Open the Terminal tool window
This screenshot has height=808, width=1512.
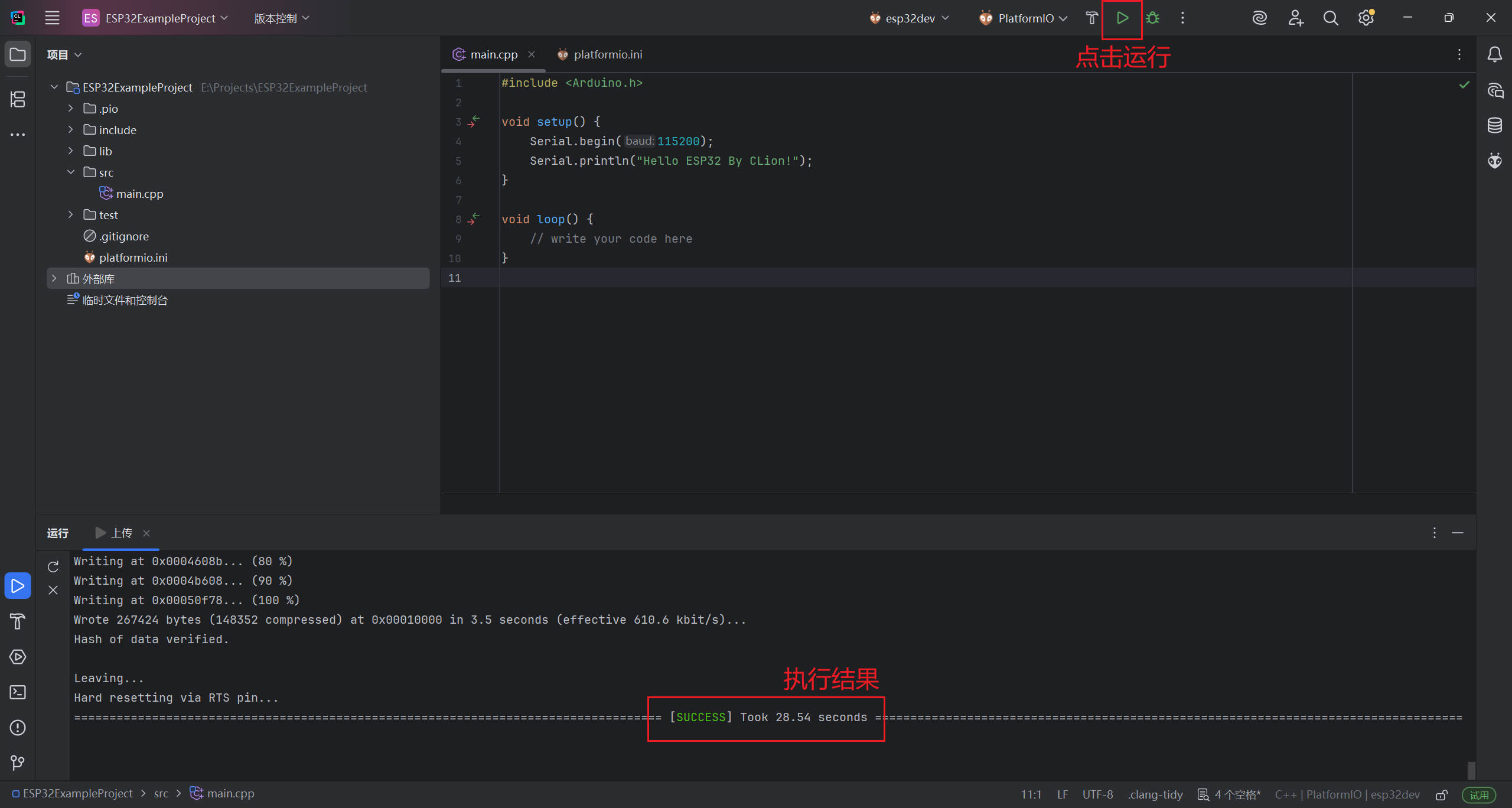point(18,692)
